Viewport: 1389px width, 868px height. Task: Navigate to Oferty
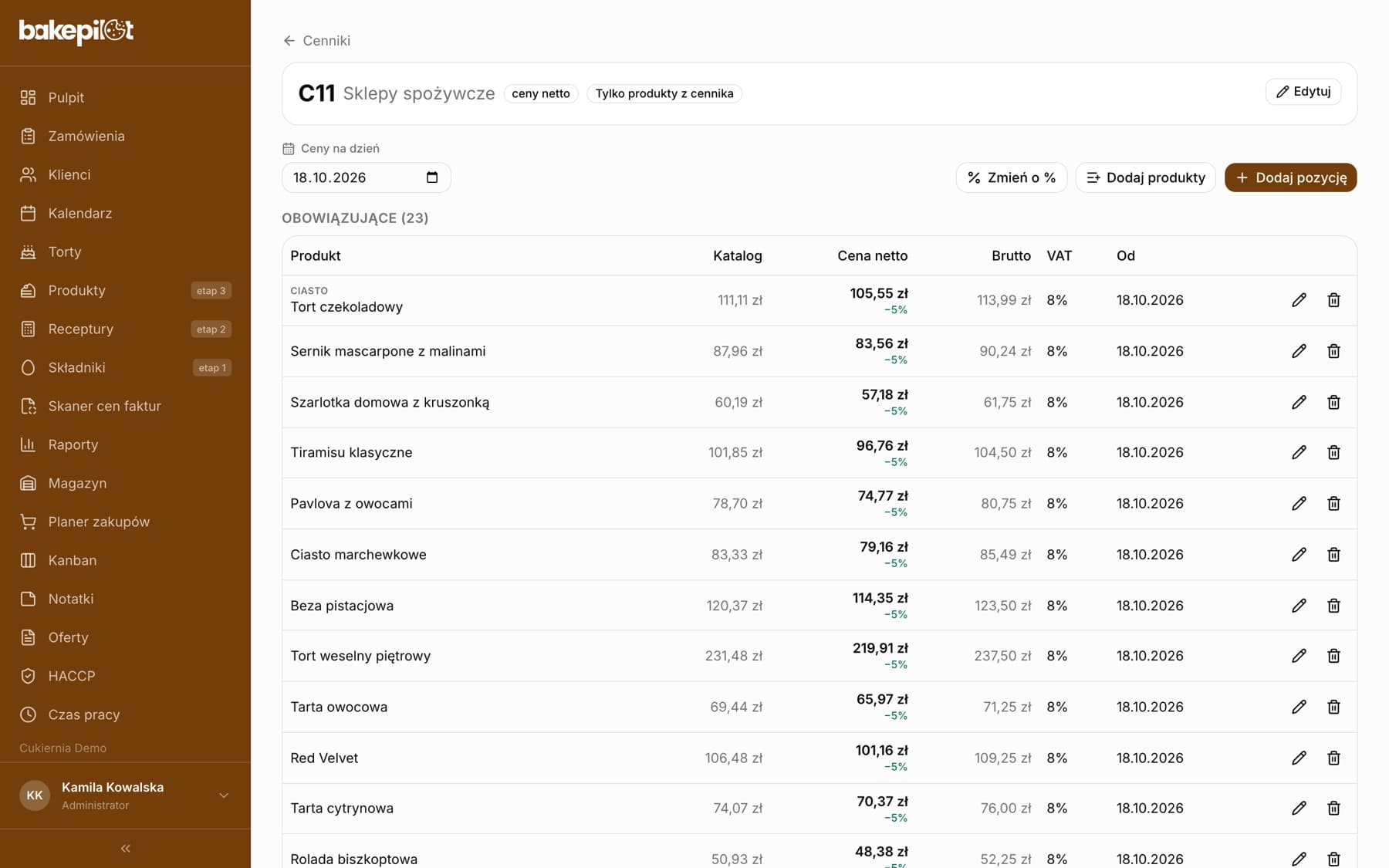[125, 637]
